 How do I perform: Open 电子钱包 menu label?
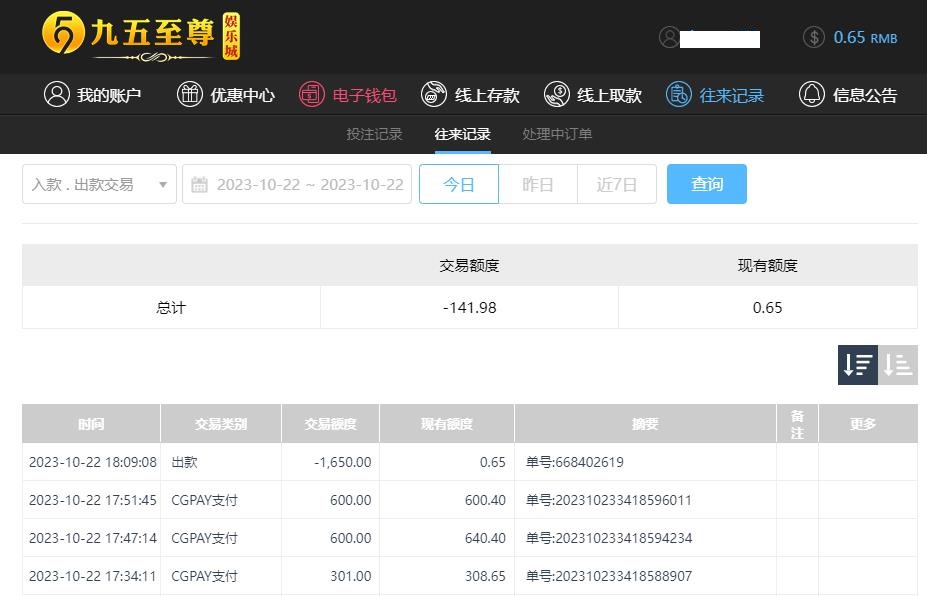(364, 95)
